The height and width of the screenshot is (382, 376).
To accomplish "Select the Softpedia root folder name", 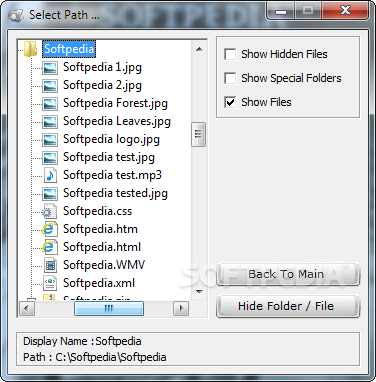I will click(x=69, y=49).
